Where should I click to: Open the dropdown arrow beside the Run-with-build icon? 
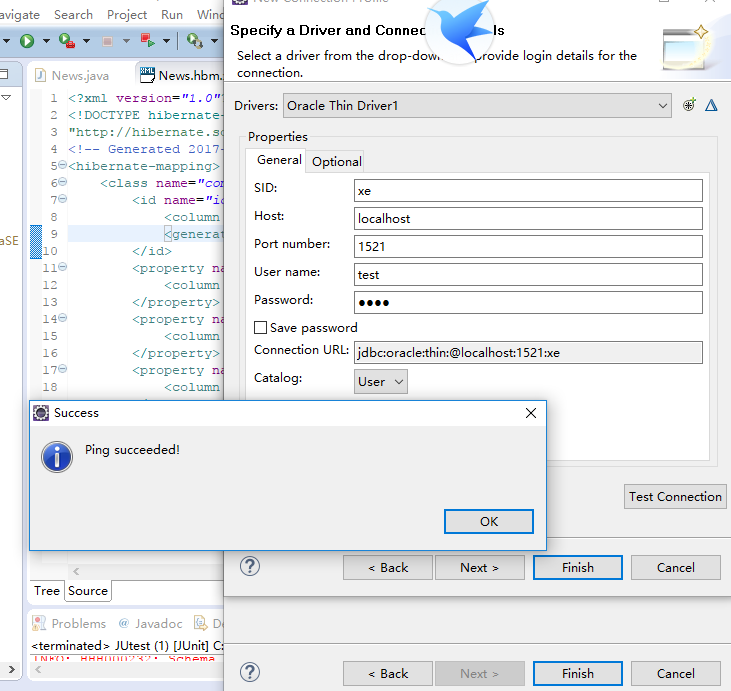214,41
